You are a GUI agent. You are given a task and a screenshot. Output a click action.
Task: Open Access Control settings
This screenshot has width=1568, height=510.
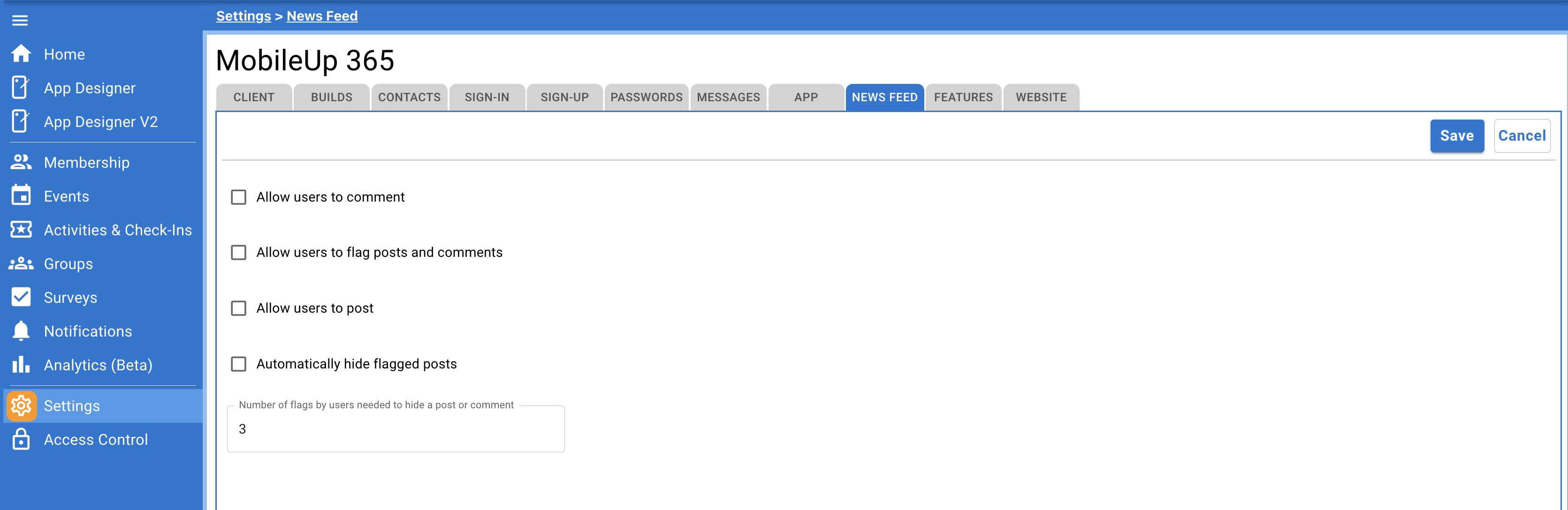96,440
